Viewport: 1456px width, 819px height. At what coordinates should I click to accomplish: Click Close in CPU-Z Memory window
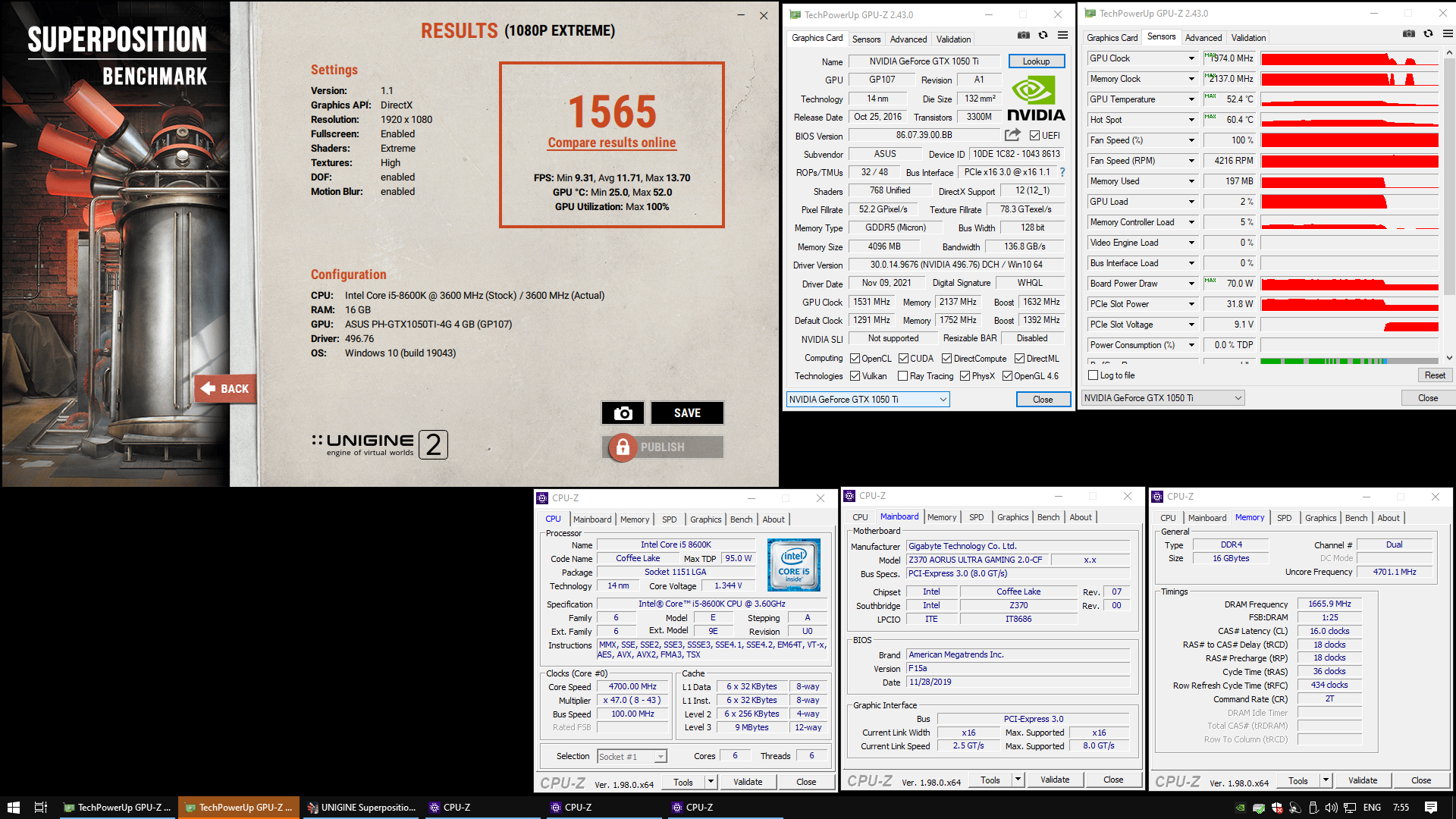pyautogui.click(x=1421, y=780)
